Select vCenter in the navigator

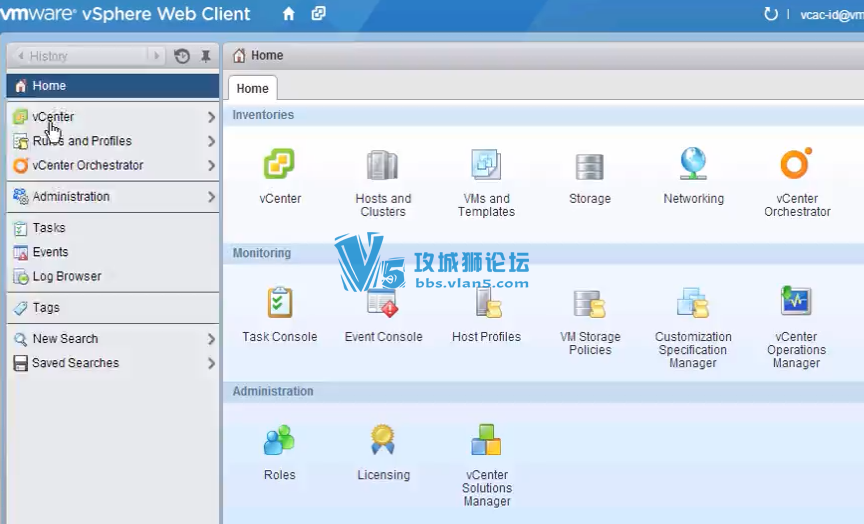click(113, 117)
